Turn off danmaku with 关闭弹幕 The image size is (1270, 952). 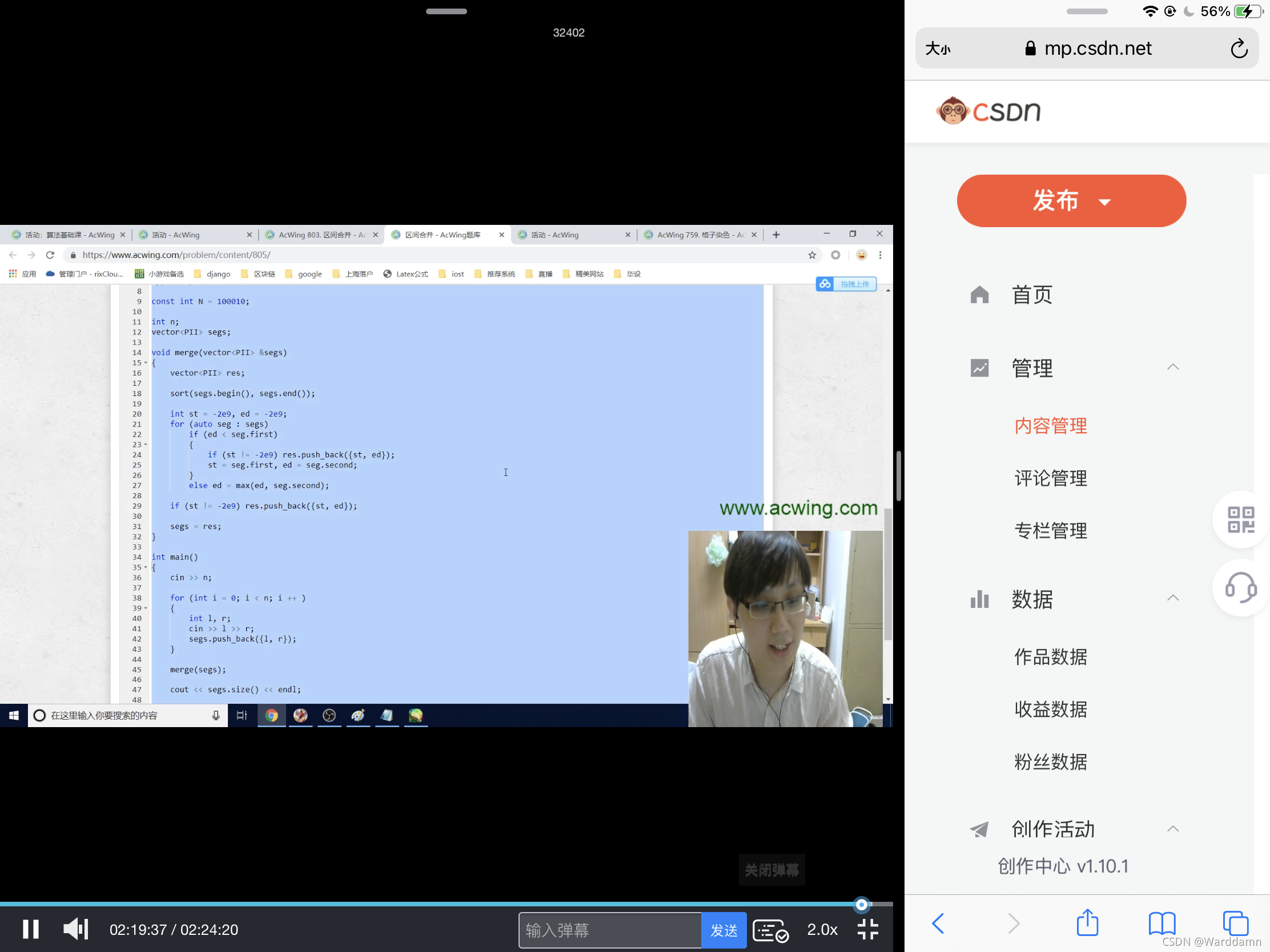(x=771, y=870)
